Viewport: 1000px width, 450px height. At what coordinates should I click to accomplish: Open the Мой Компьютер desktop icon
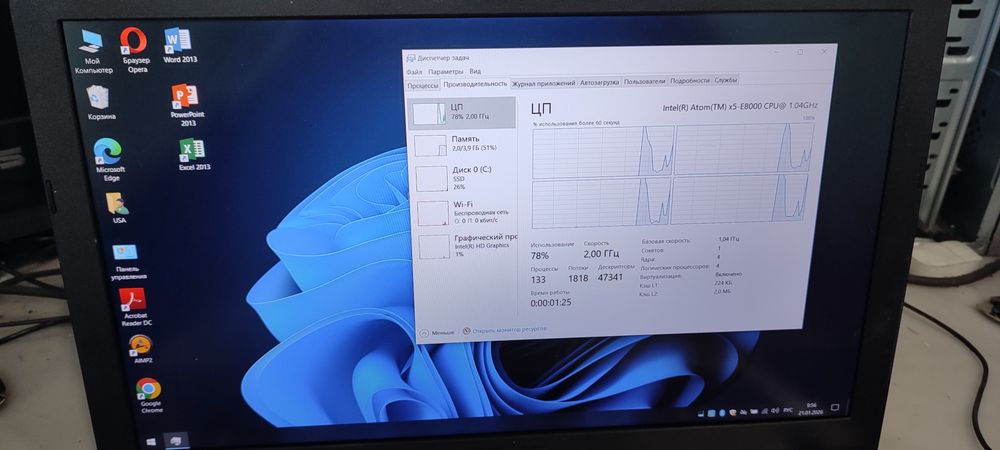point(91,51)
